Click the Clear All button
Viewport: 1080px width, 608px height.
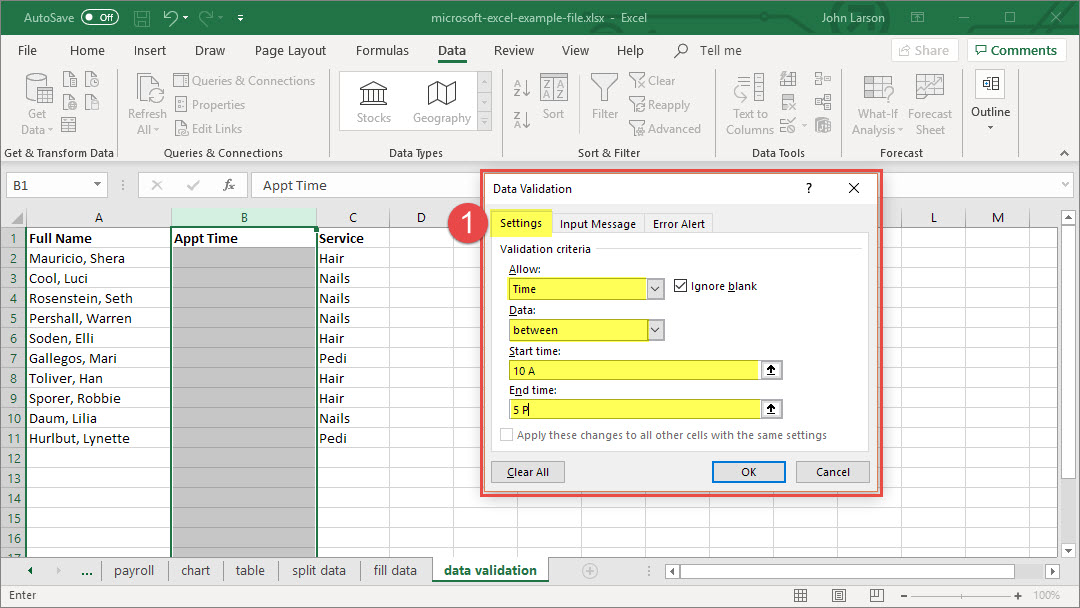tap(527, 472)
